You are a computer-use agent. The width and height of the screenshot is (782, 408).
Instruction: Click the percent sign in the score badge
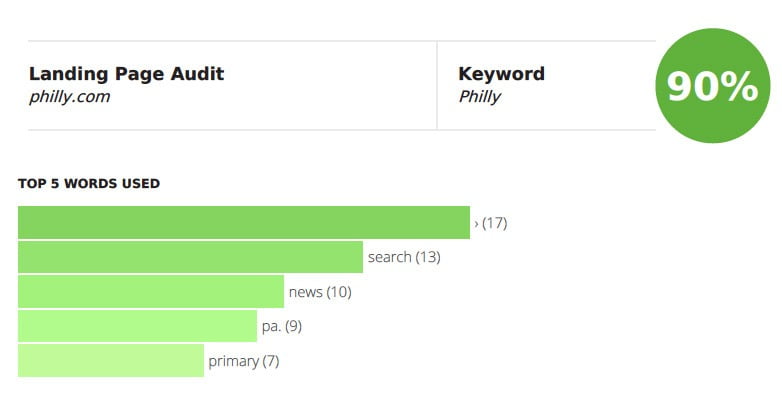[x=738, y=86]
